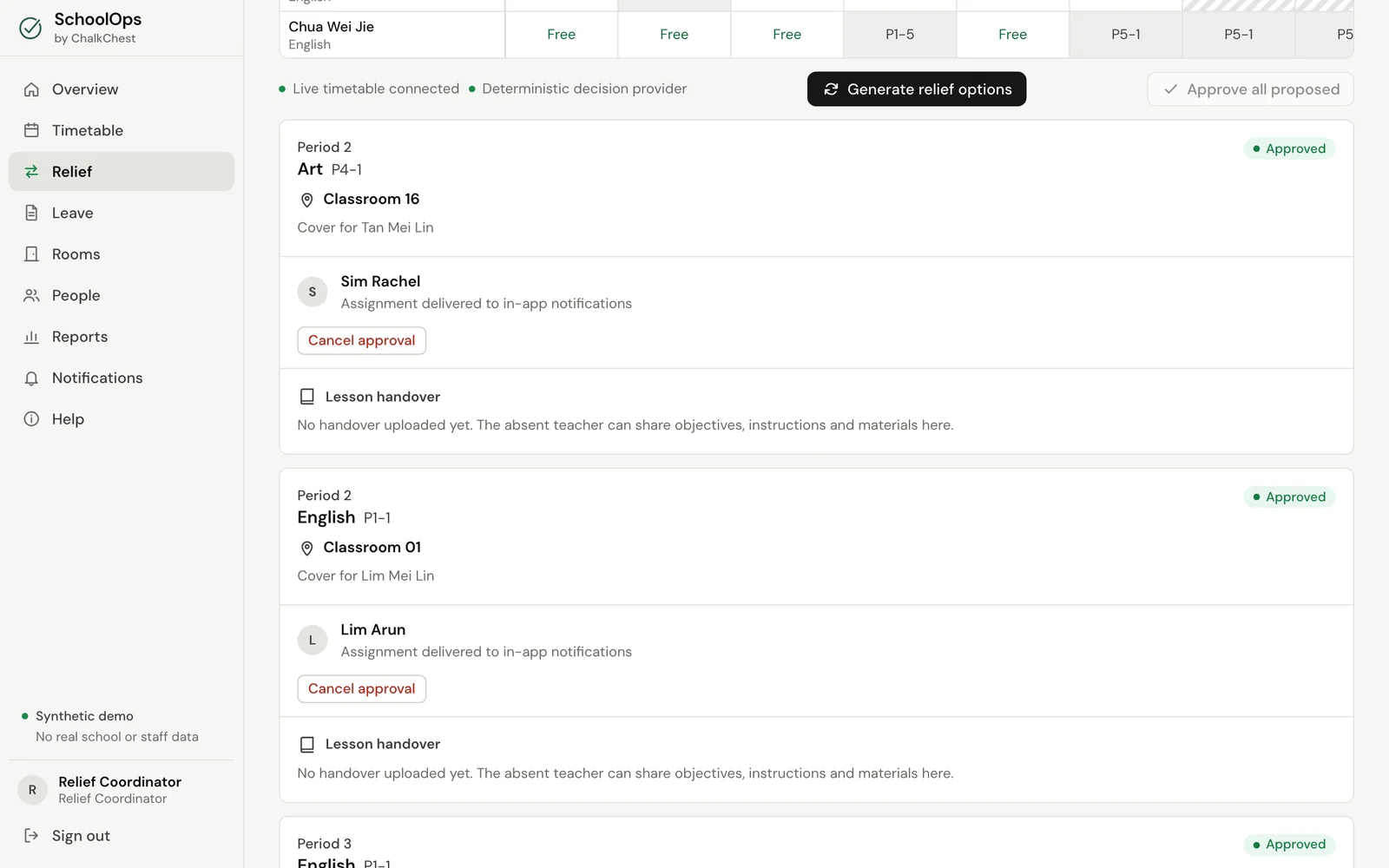This screenshot has height=868, width=1389.
Task: Click the Classroom 16 location pin icon
Action: click(x=306, y=201)
